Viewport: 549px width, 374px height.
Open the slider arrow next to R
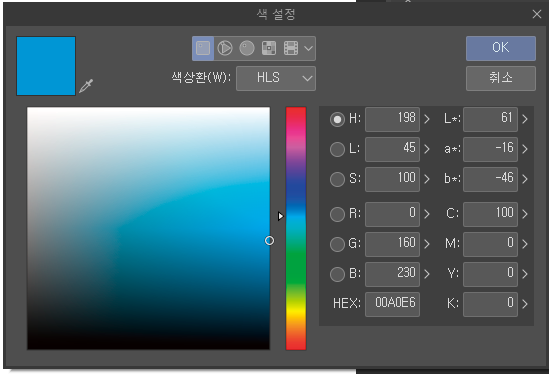pyautogui.click(x=427, y=214)
